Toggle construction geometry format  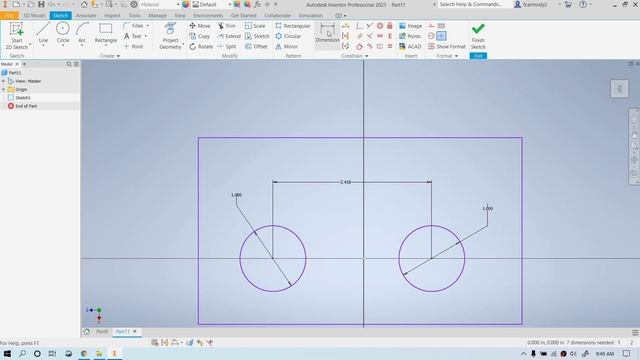[x=431, y=26]
